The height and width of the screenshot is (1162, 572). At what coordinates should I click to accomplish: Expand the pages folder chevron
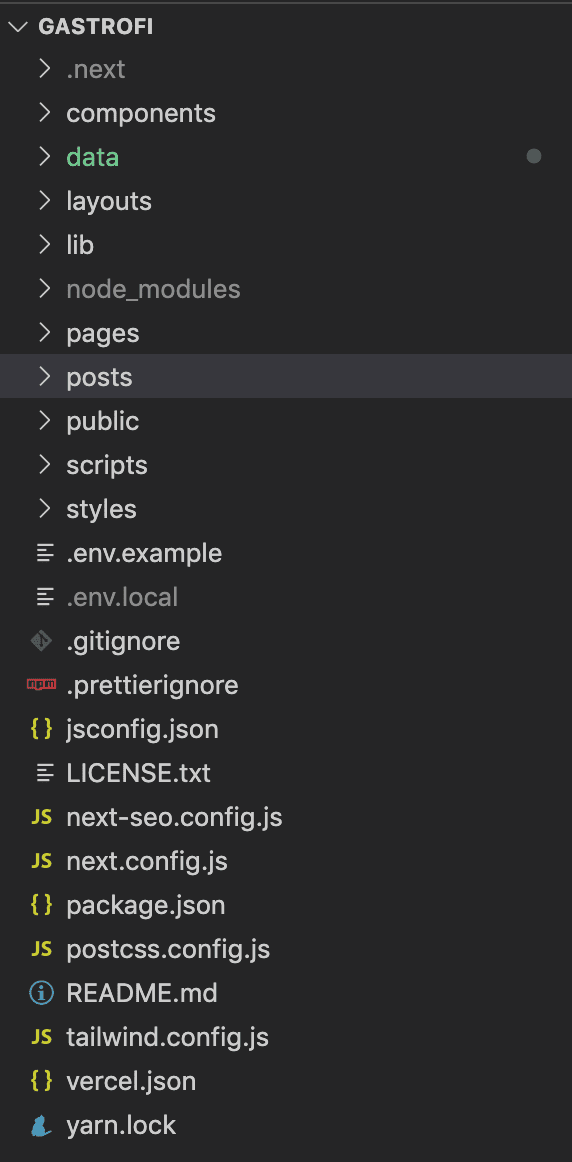coord(44,333)
